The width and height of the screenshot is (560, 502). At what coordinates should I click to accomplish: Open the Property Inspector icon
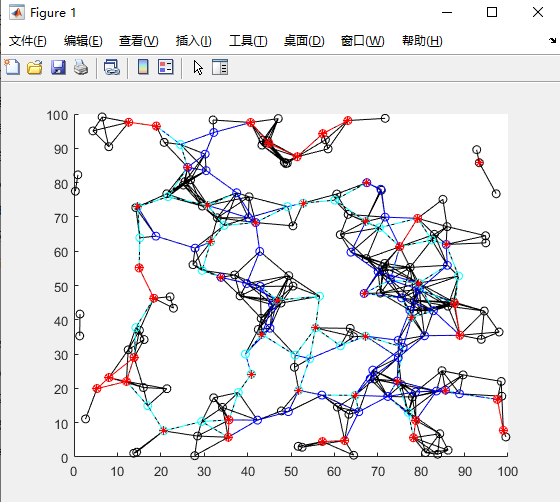220,67
